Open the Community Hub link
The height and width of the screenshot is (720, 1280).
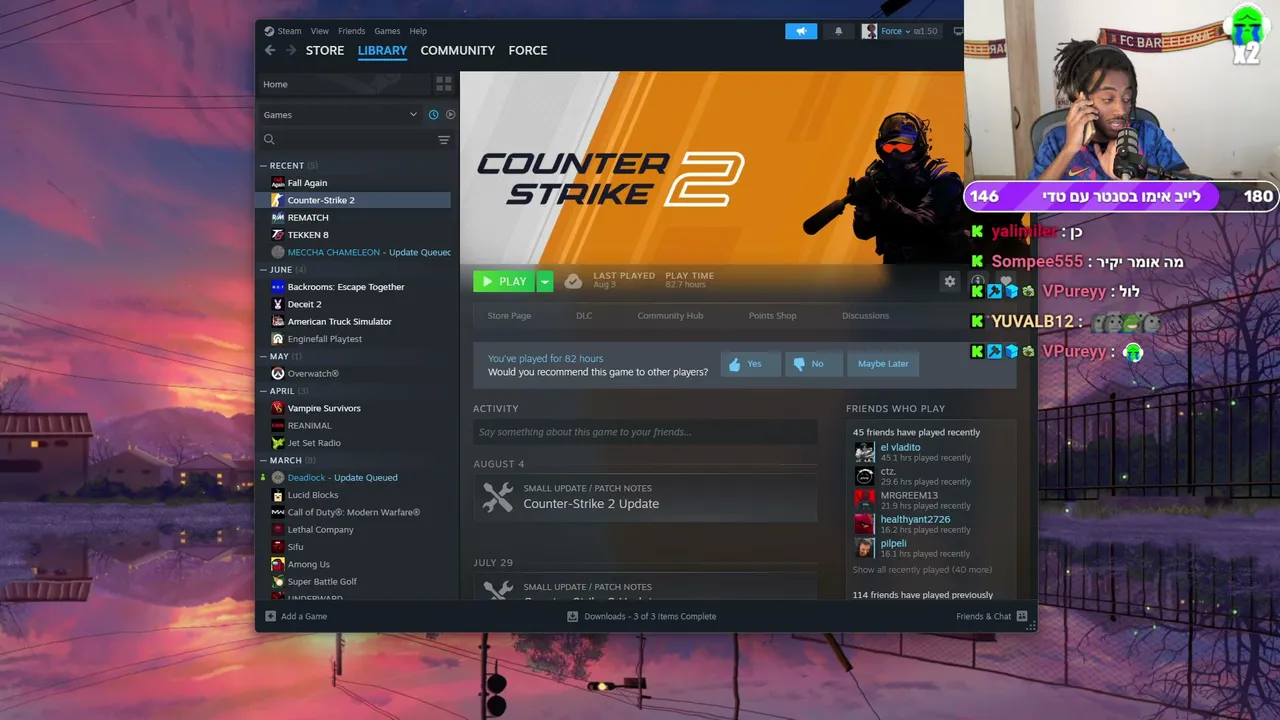tap(670, 316)
